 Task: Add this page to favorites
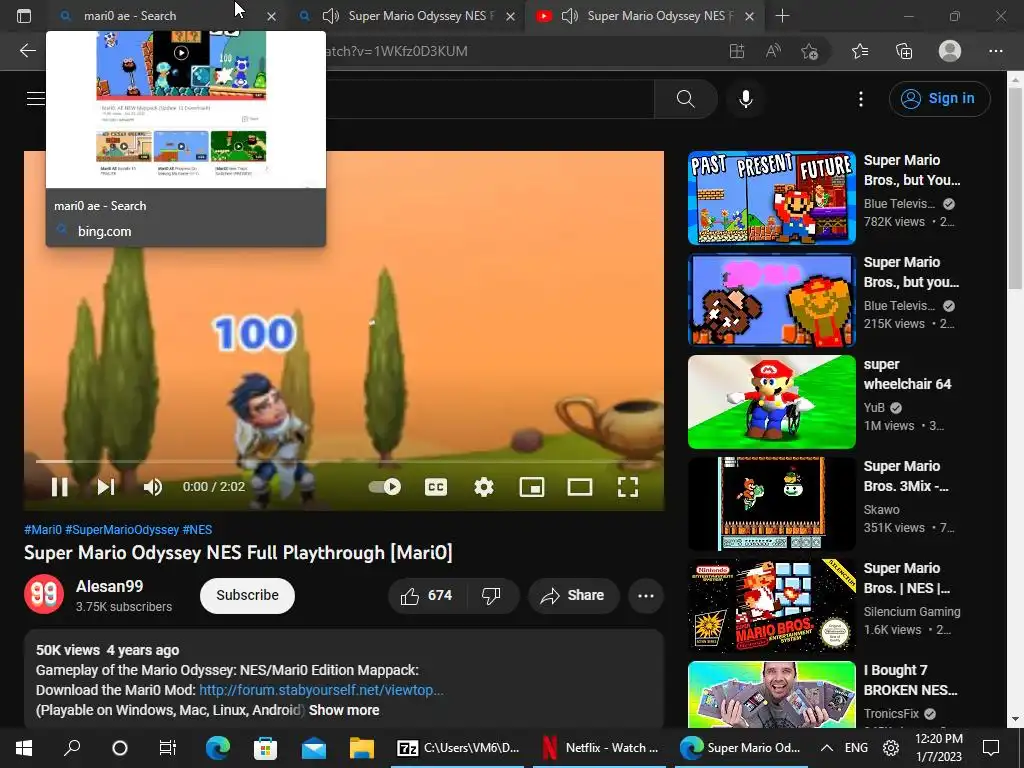click(810, 51)
